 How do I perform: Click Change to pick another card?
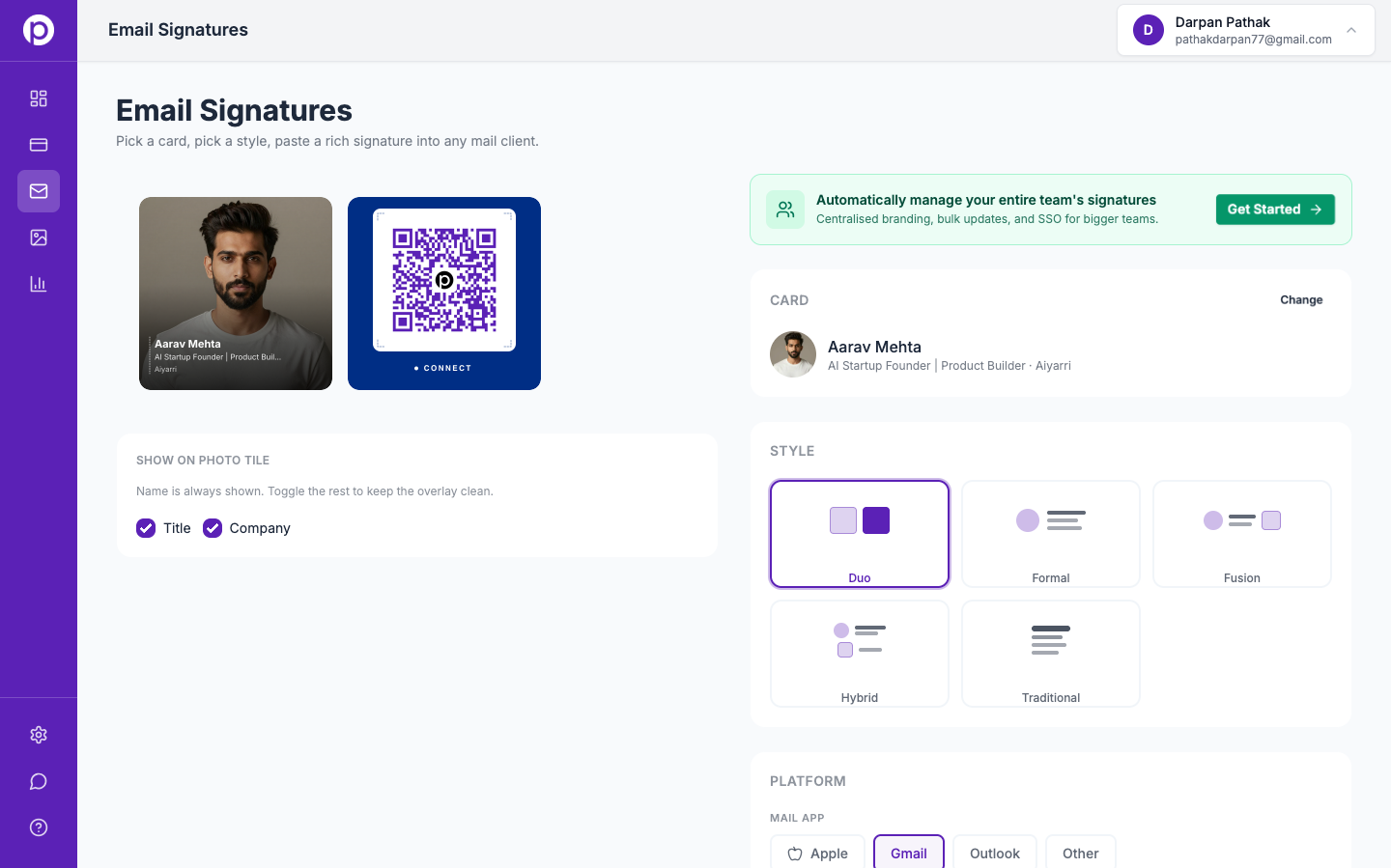(1301, 300)
